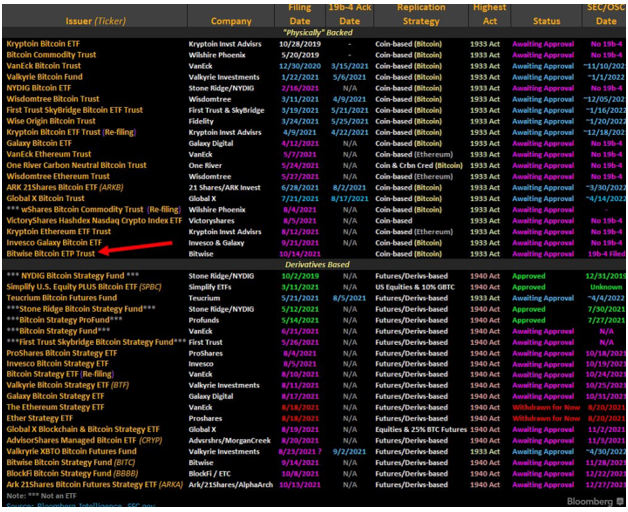
Task: Select the 19b-4 Filed cell for Bitwise
Action: tap(606, 254)
